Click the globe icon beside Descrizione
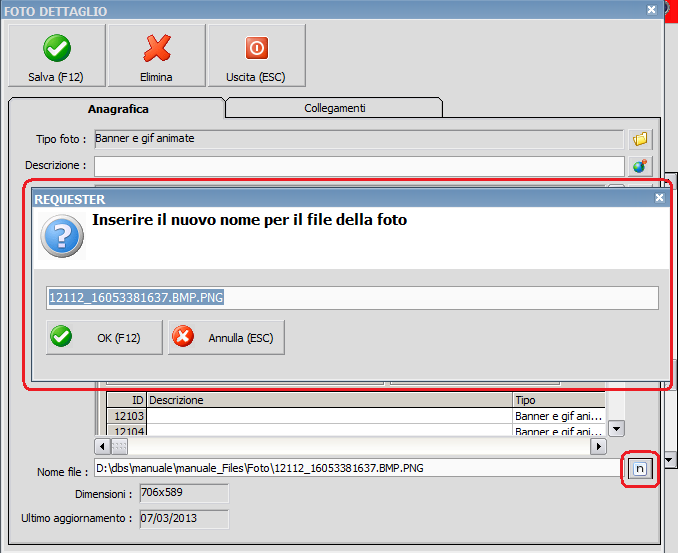Screen dimensions: 678x553 pos(640,166)
